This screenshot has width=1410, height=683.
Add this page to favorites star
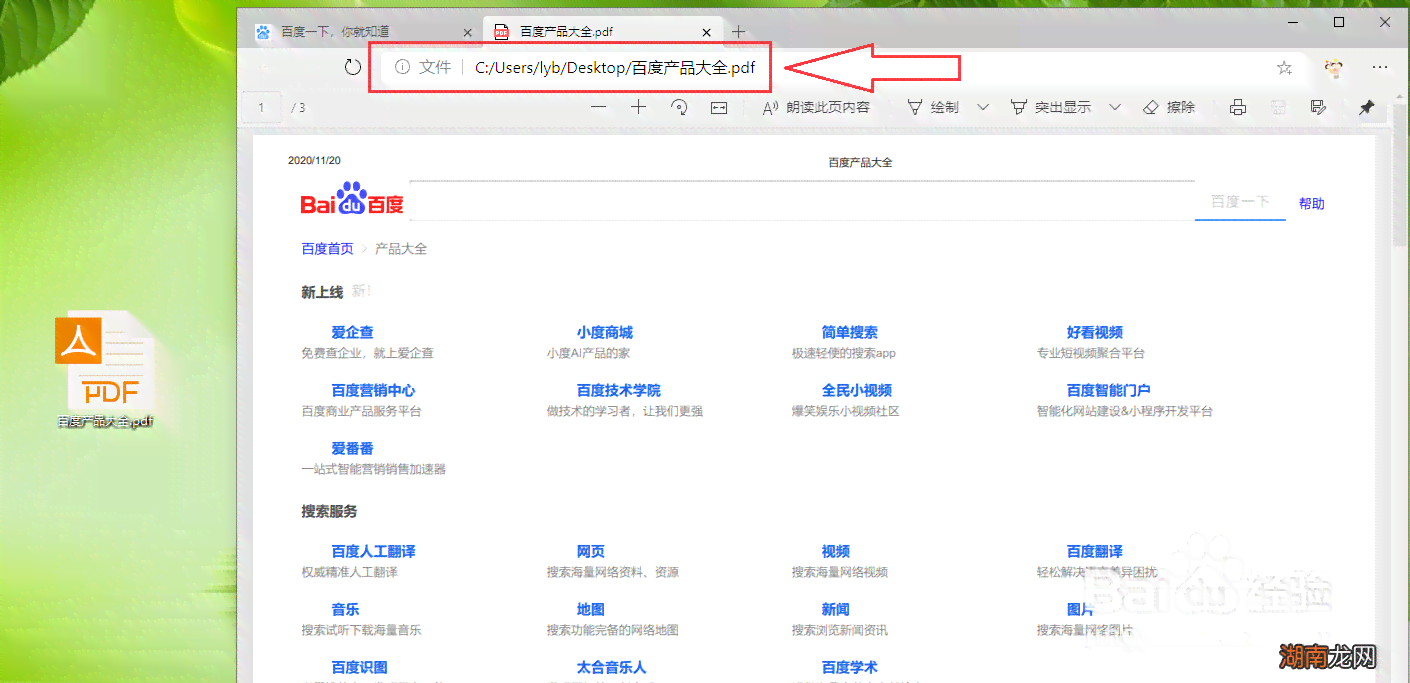pyautogui.click(x=1285, y=68)
